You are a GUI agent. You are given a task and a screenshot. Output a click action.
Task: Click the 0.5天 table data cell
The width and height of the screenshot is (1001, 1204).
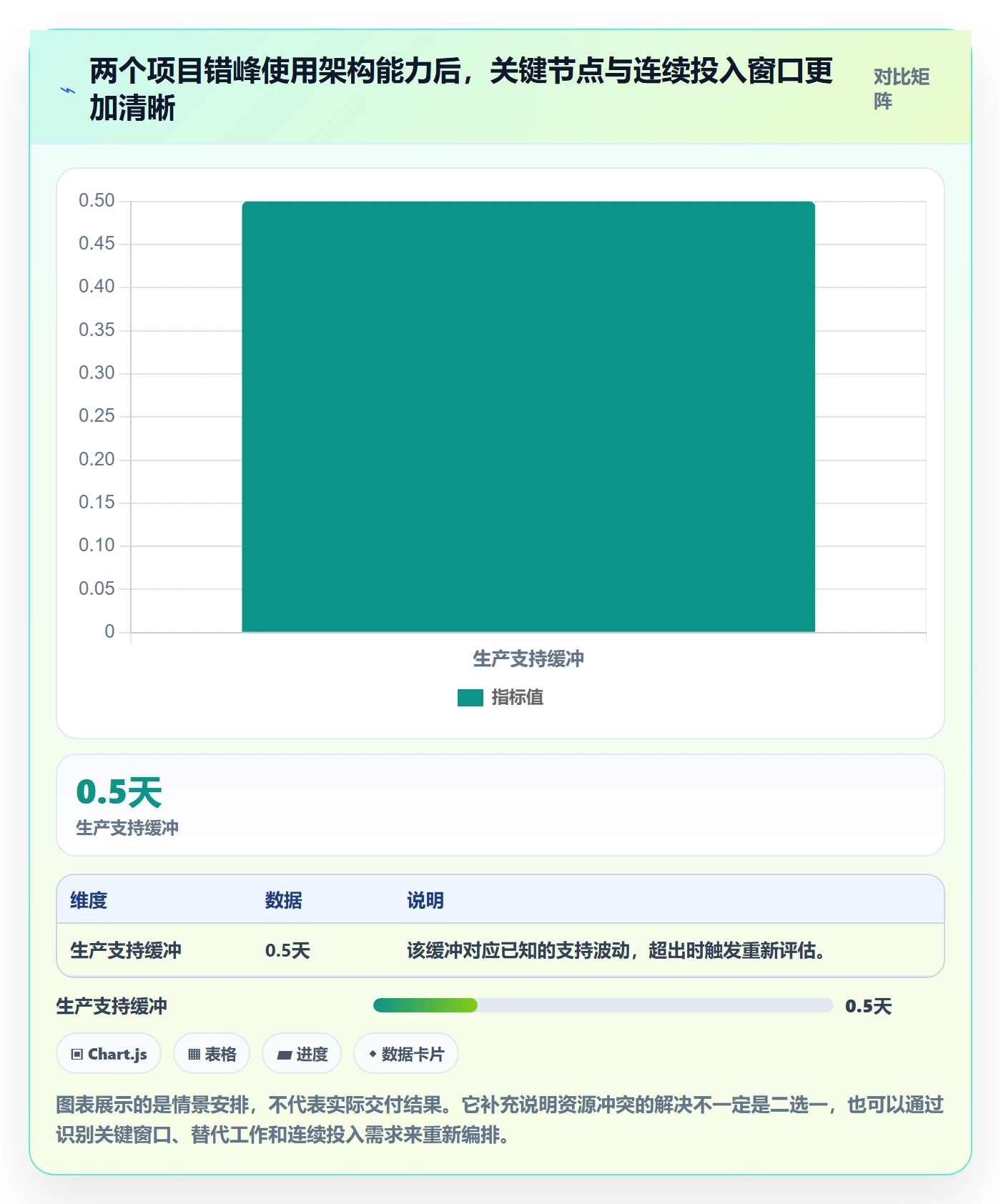click(287, 950)
